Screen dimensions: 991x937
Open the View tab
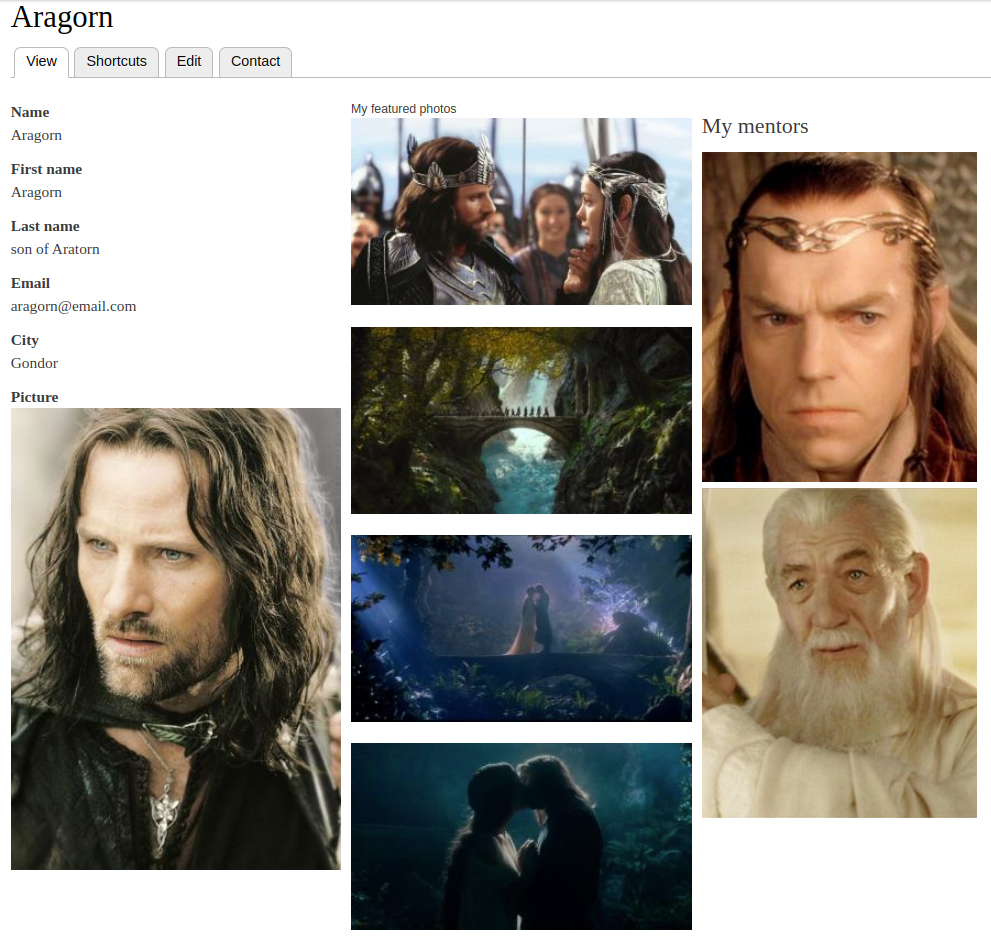point(41,62)
